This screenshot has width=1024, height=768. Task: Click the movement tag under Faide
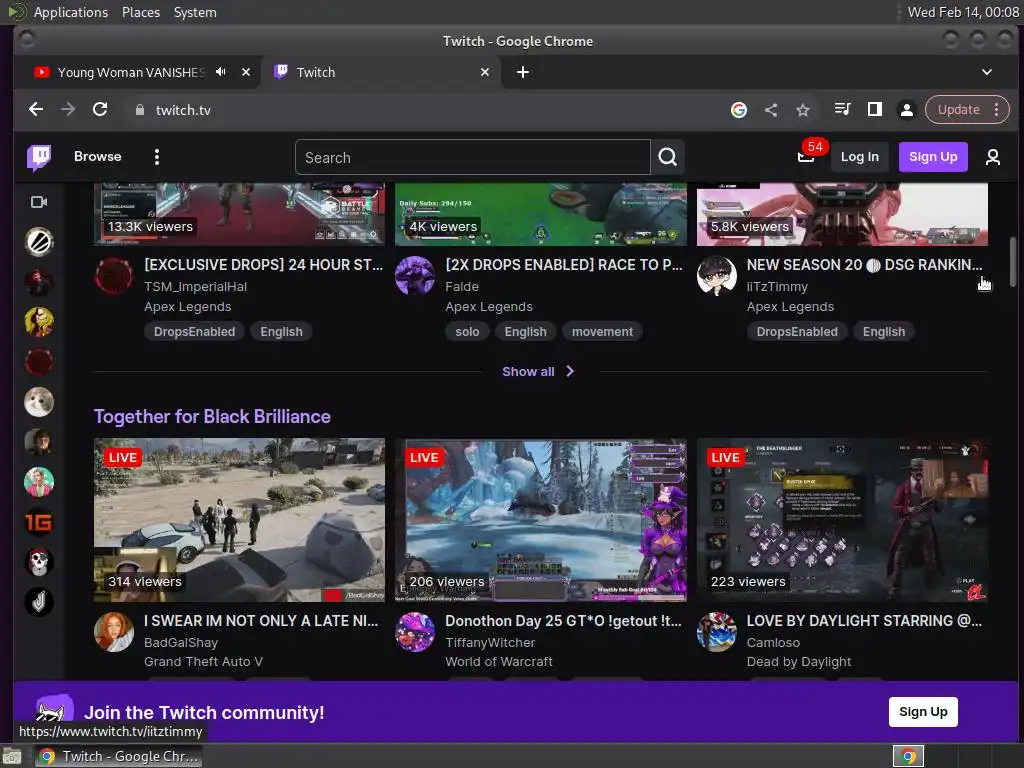602,332
